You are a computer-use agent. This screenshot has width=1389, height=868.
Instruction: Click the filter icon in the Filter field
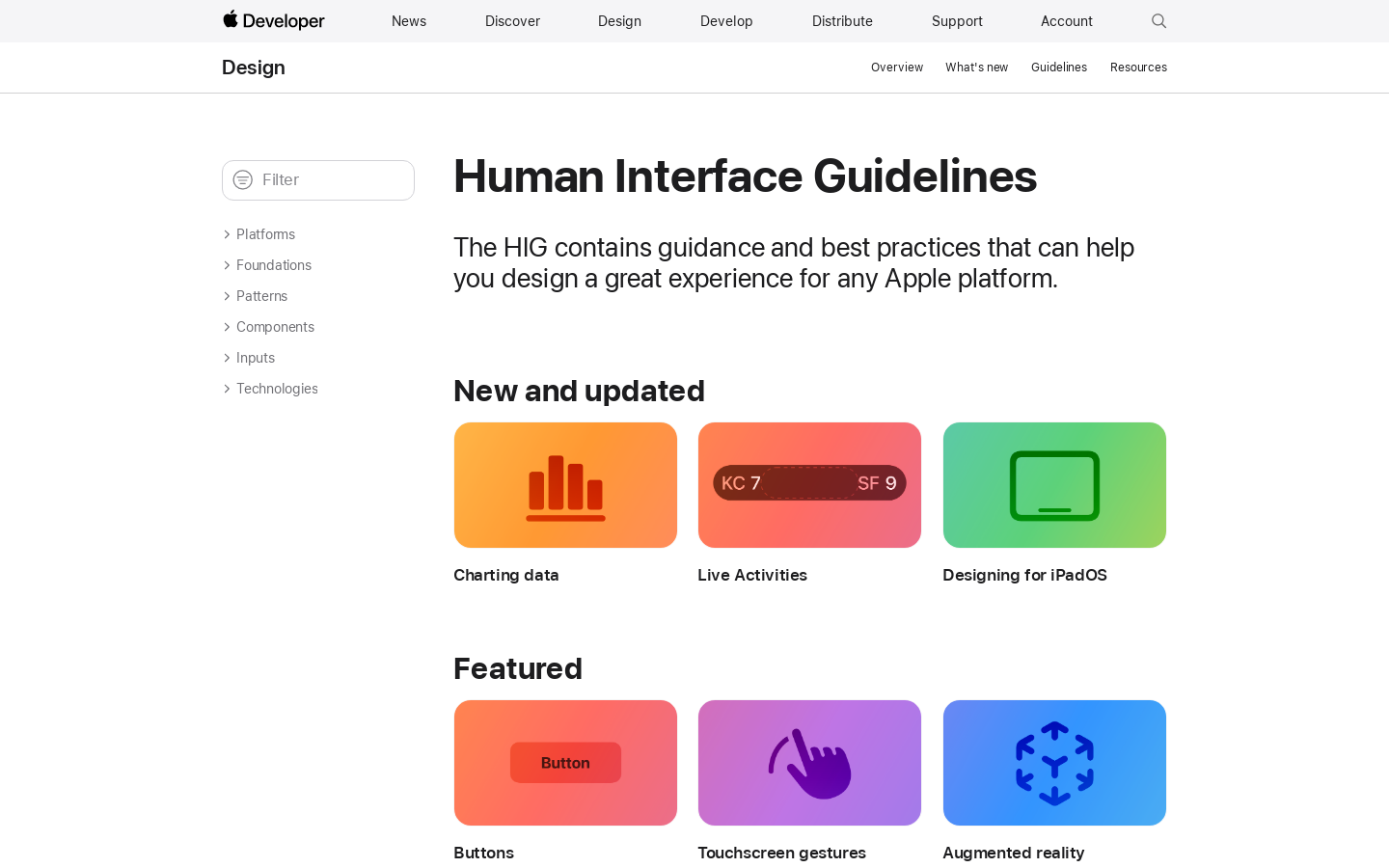tap(243, 180)
